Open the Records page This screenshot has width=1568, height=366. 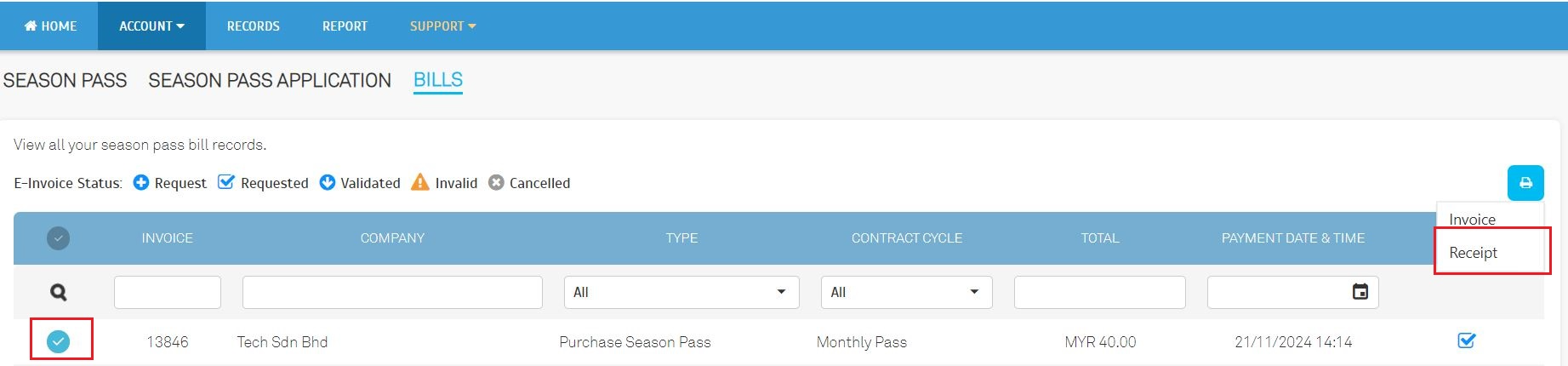pyautogui.click(x=253, y=26)
